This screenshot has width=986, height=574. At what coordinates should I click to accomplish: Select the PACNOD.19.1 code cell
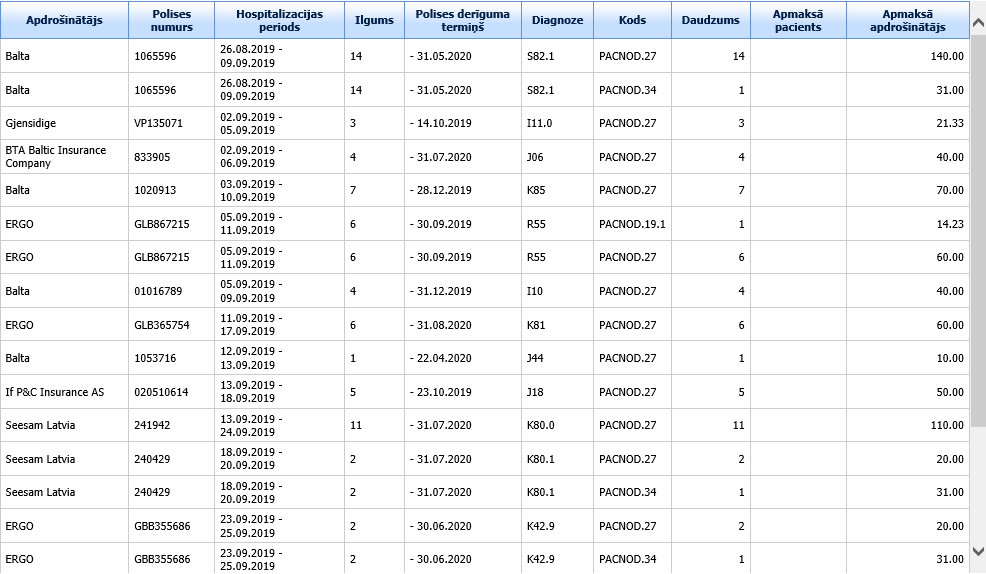point(631,224)
